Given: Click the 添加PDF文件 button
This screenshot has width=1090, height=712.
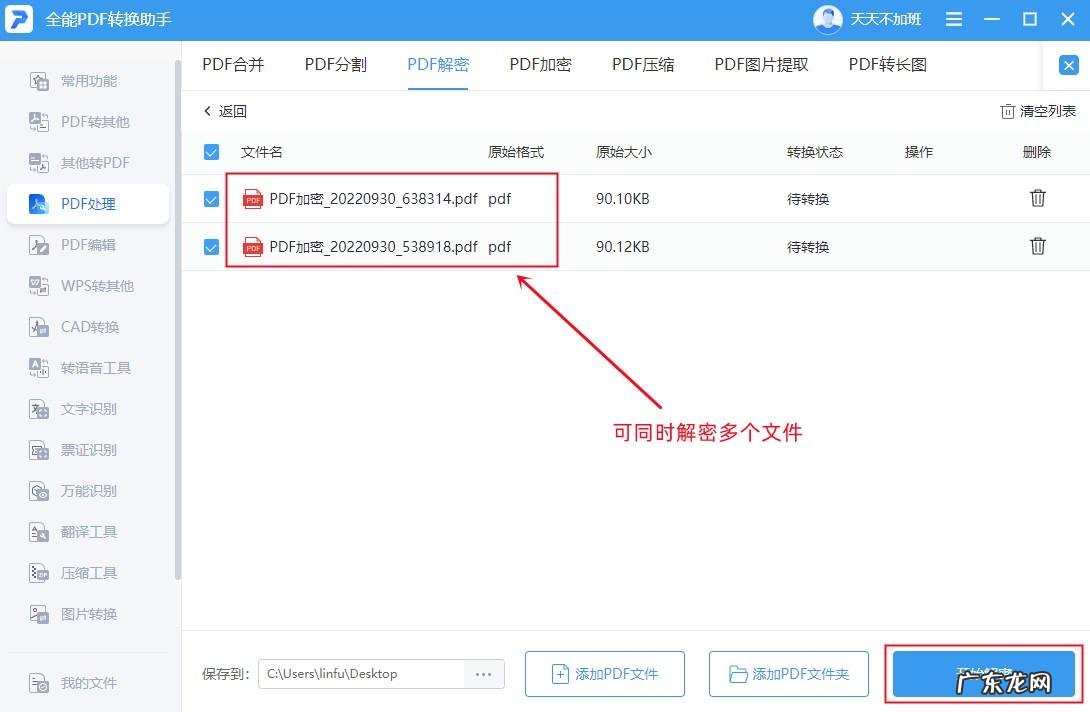Looking at the screenshot, I should 604,674.
